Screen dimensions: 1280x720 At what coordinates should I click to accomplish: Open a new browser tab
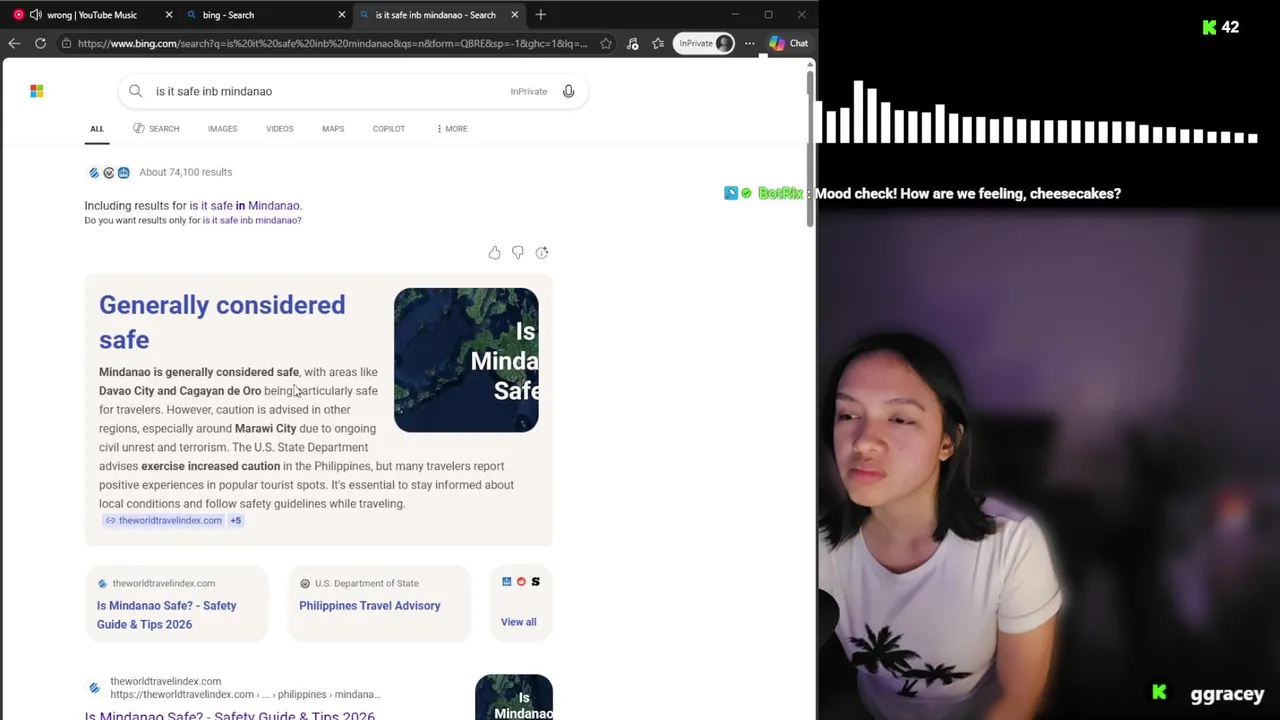tap(541, 15)
